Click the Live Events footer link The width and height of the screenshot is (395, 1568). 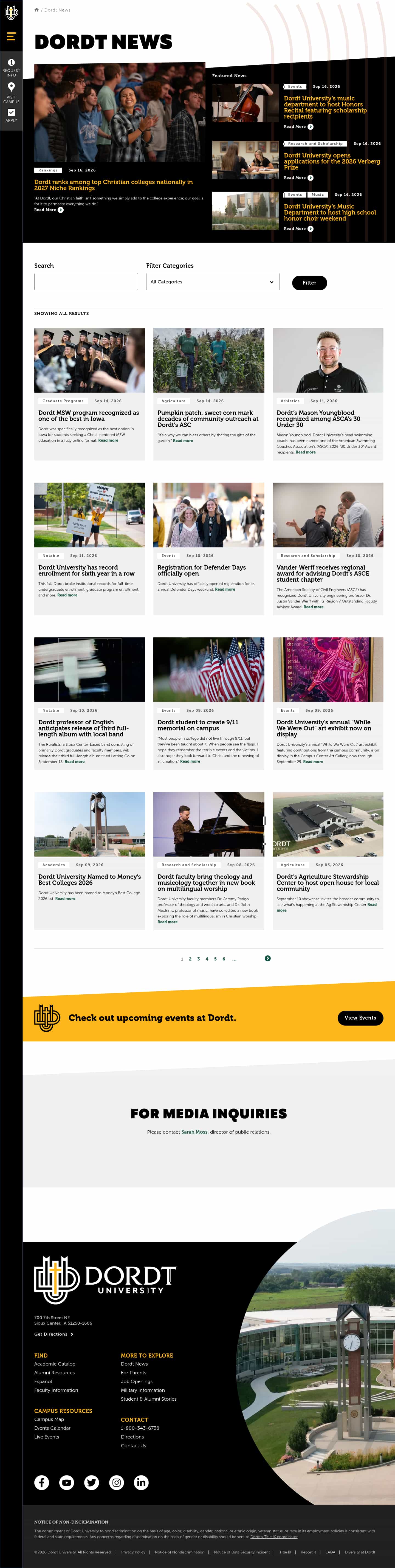point(47,1437)
